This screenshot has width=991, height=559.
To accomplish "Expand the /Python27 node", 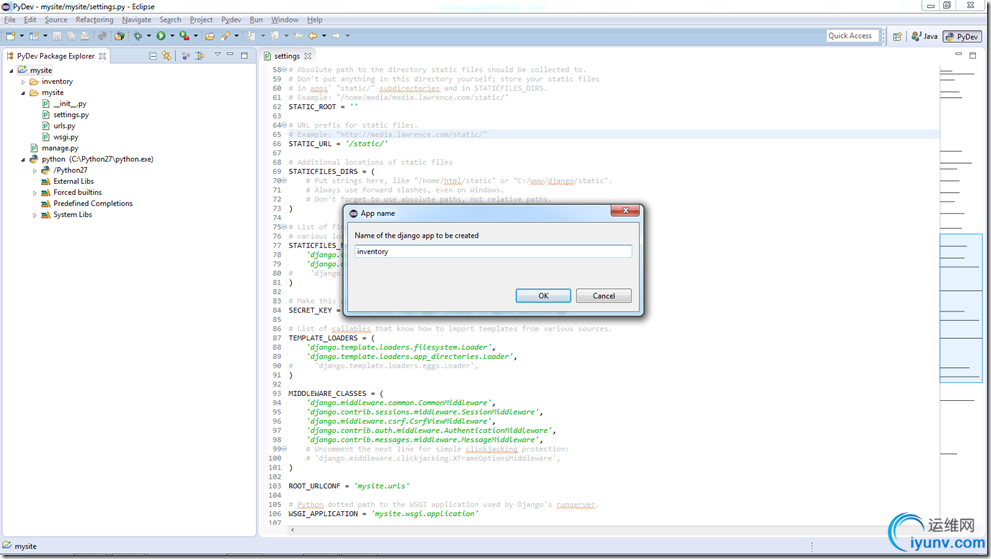I will pos(34,170).
